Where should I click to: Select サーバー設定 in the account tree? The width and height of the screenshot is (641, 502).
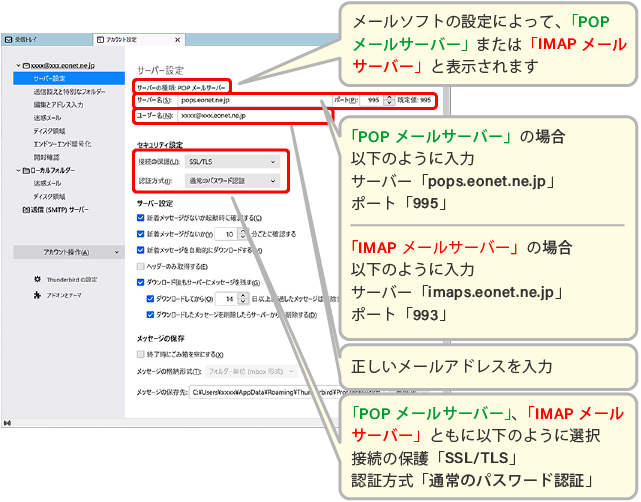[x=69, y=78]
